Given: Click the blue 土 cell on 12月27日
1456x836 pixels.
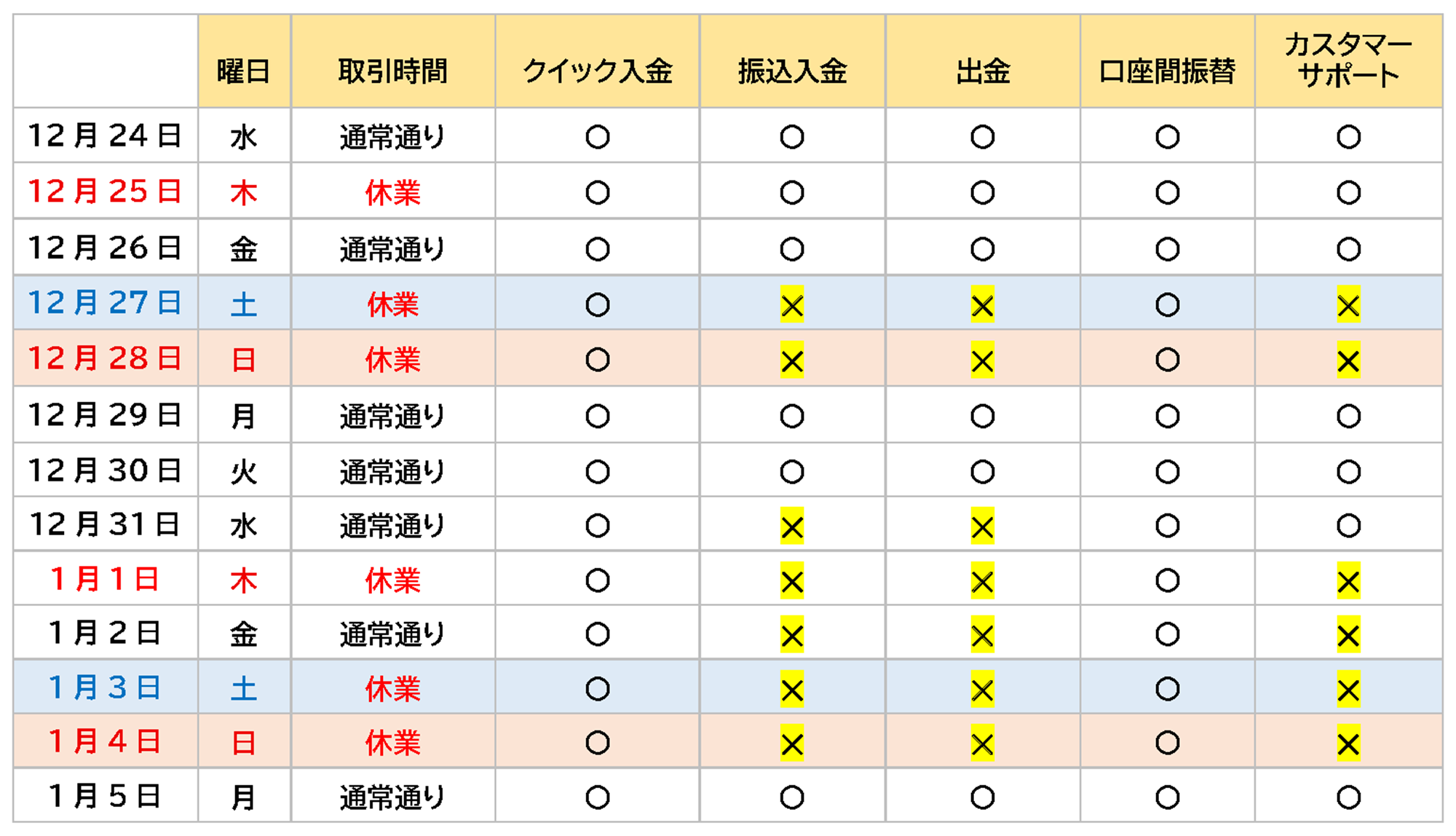Looking at the screenshot, I should (x=244, y=304).
